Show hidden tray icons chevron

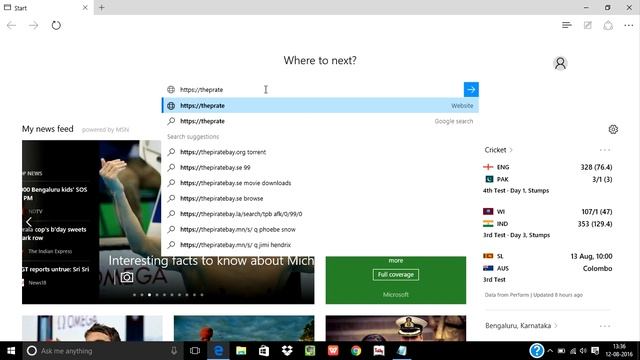[550, 351]
